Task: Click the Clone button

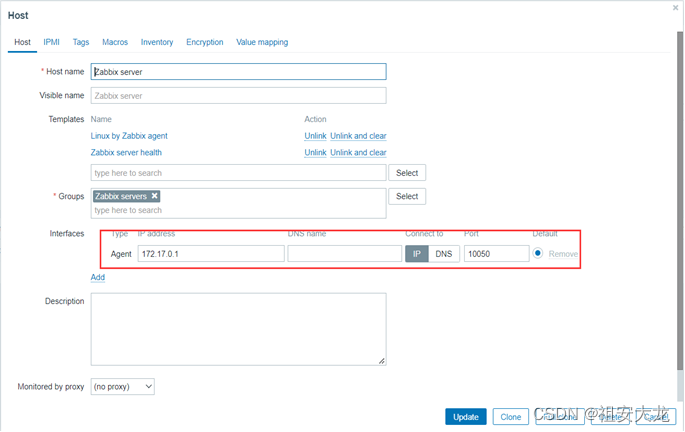Action: (511, 417)
